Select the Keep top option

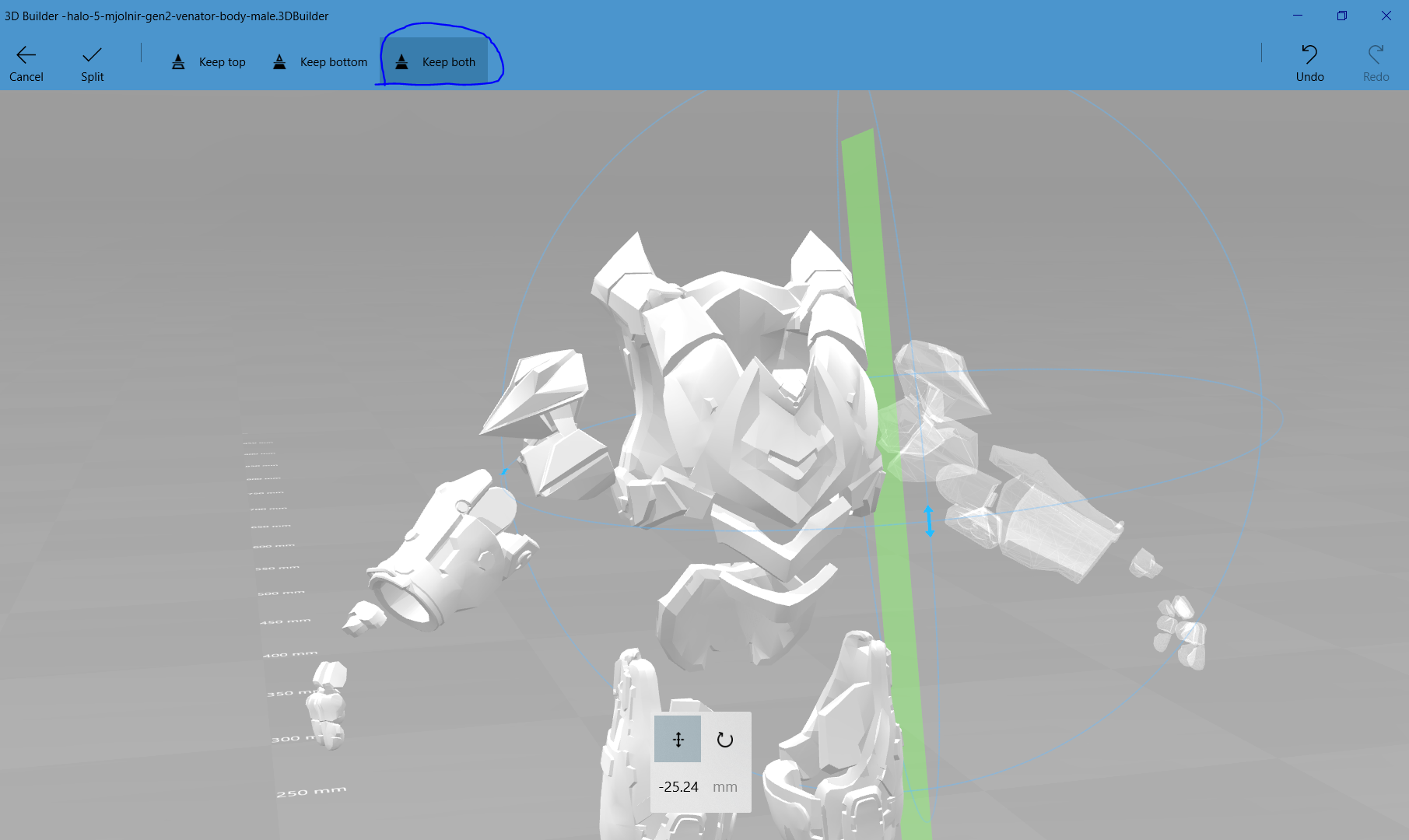pyautogui.click(x=209, y=62)
